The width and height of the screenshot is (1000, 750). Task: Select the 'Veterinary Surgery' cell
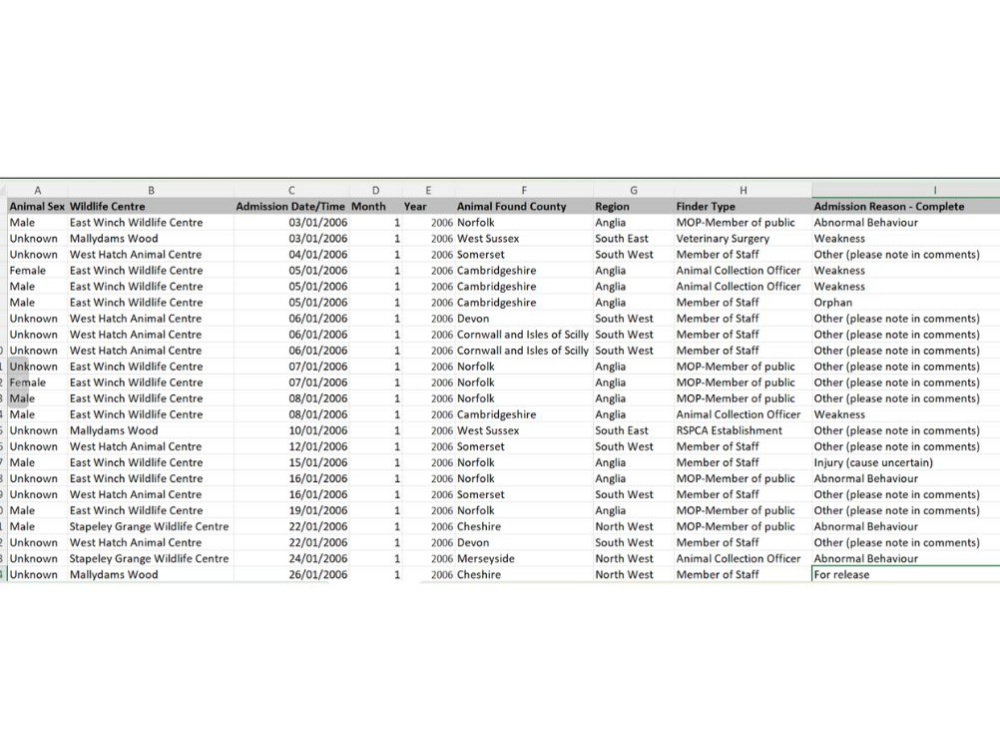(743, 239)
